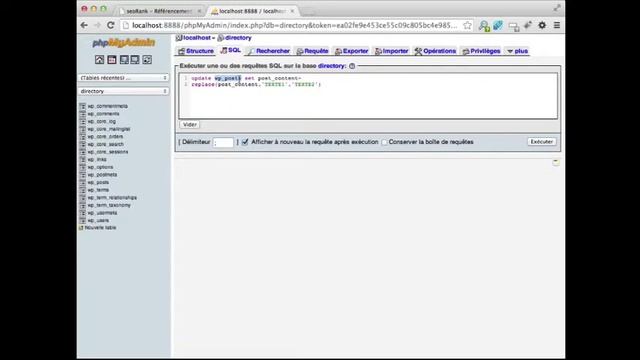Click the gear extension icon in toolbar
Screen dimensions: 640x360
(542, 25)
